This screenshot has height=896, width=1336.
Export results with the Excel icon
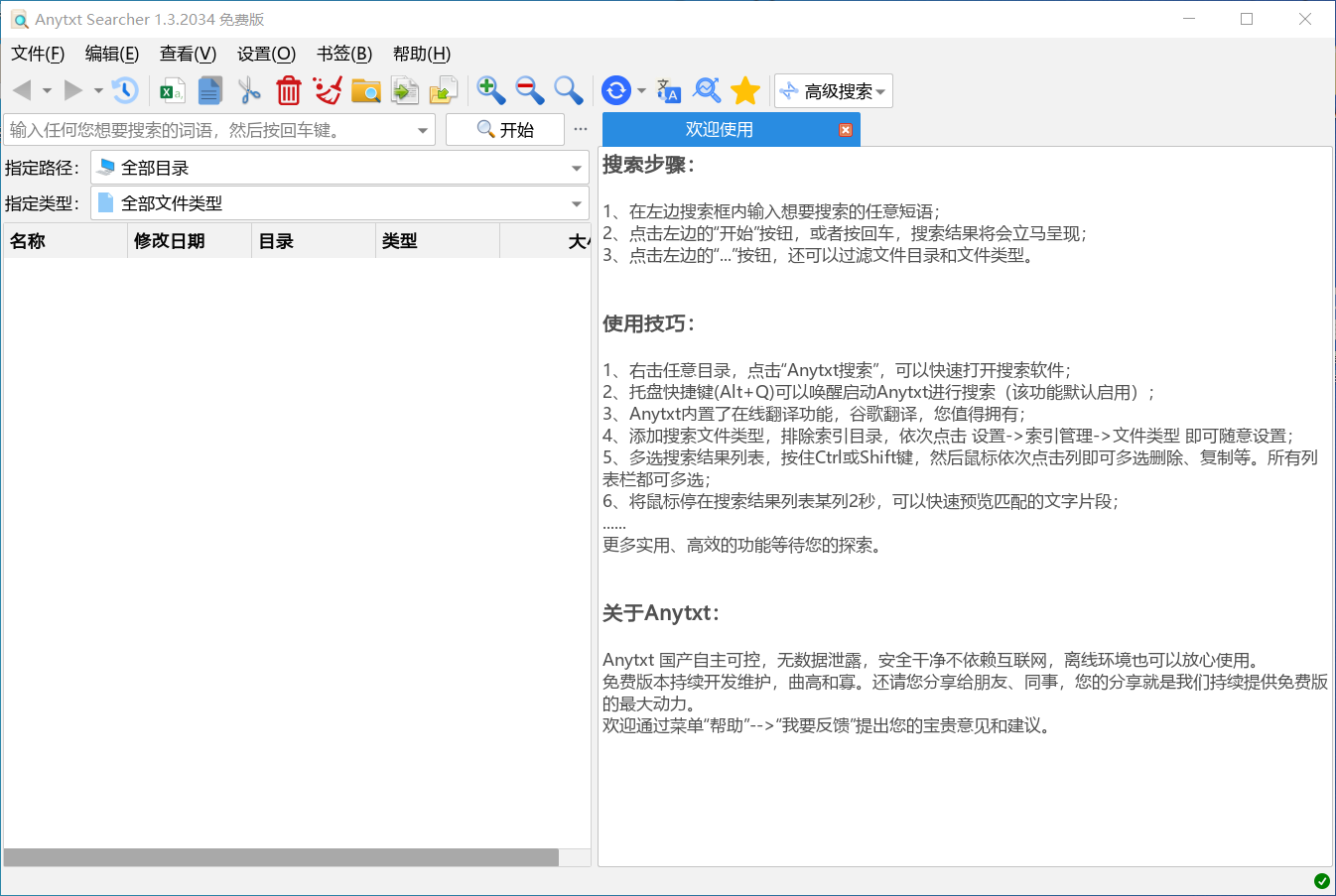(x=173, y=91)
